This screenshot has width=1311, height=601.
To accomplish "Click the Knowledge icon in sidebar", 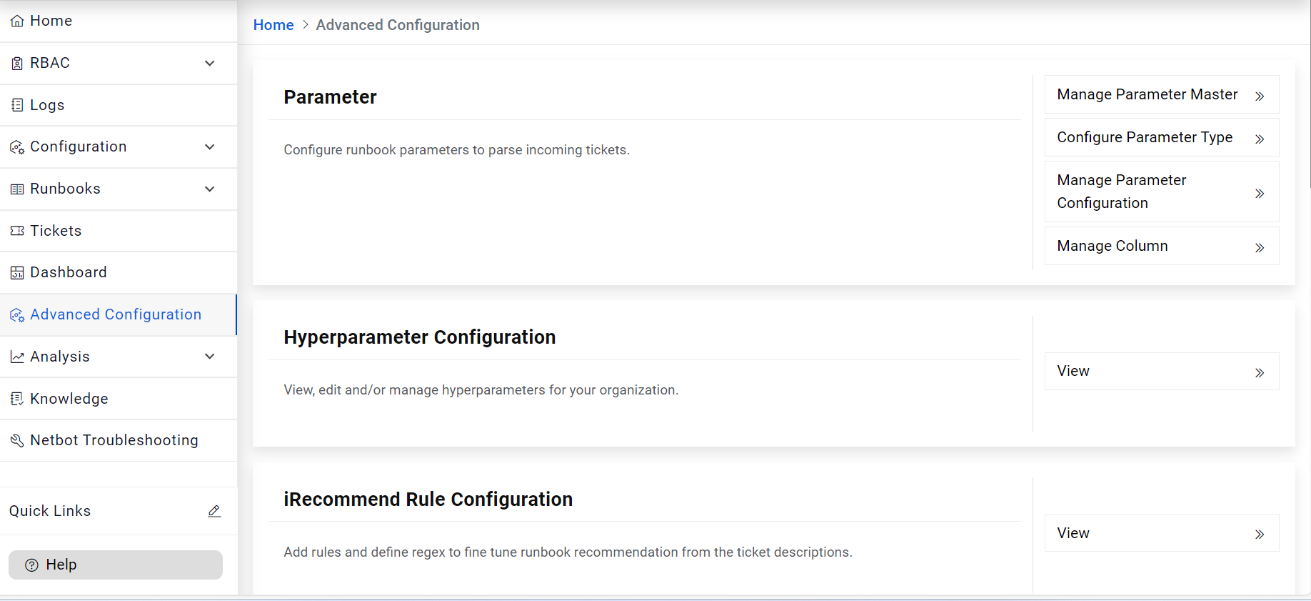I will point(17,399).
